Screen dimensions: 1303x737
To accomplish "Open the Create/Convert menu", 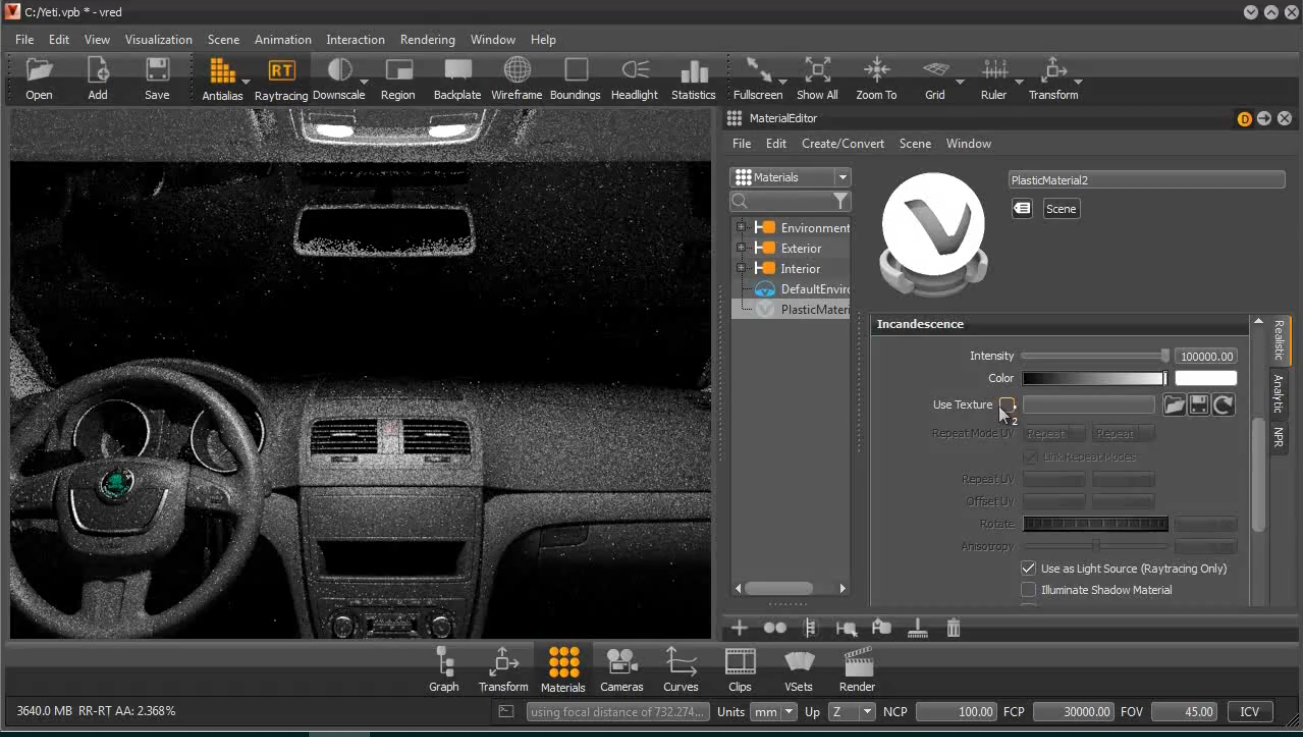I will pos(842,144).
